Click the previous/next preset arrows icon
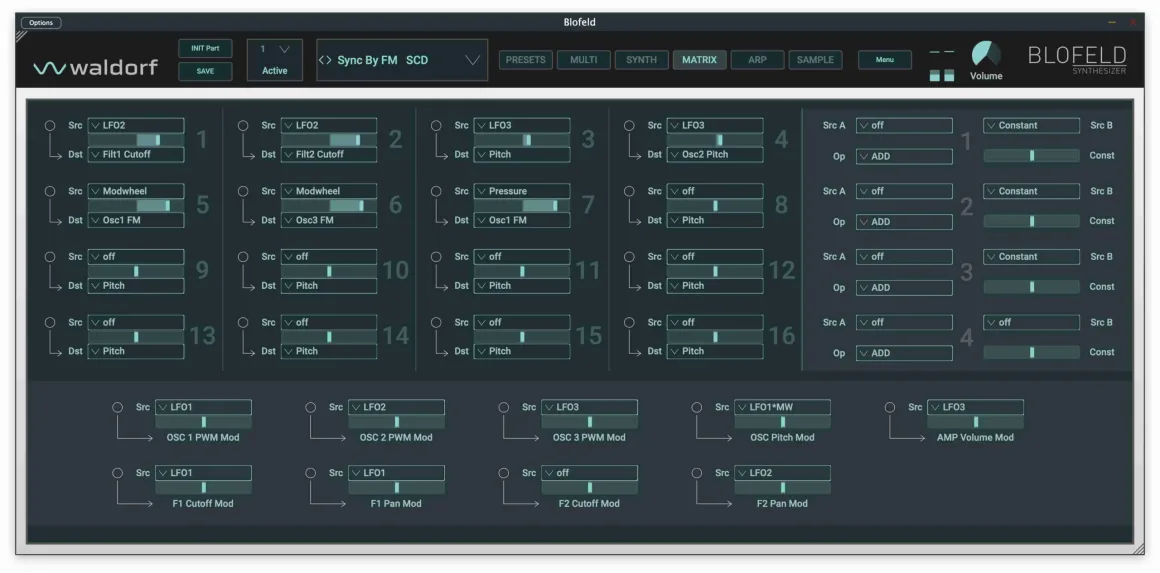1160x573 pixels. (x=325, y=61)
